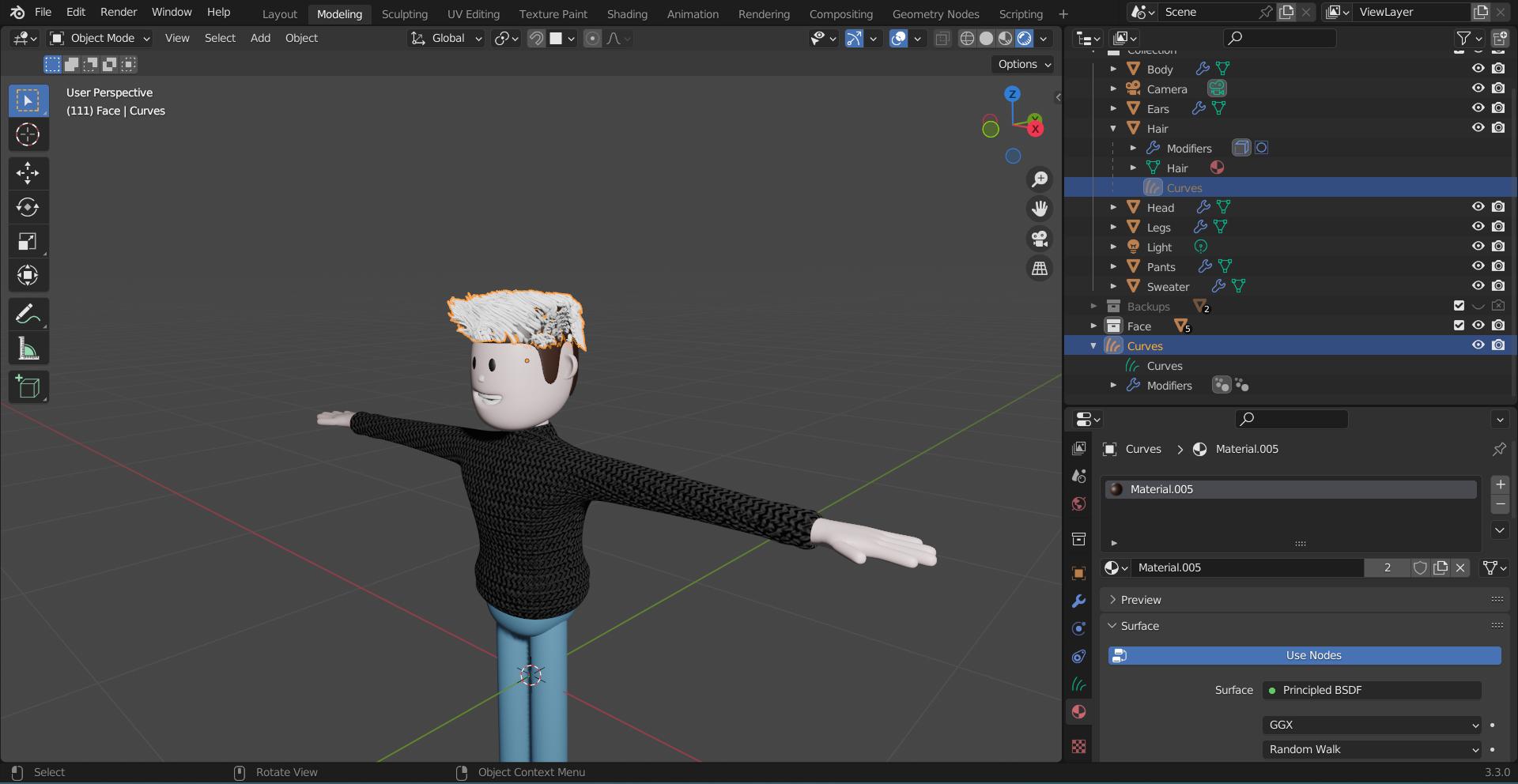Open the Object properties tab

(1078, 573)
